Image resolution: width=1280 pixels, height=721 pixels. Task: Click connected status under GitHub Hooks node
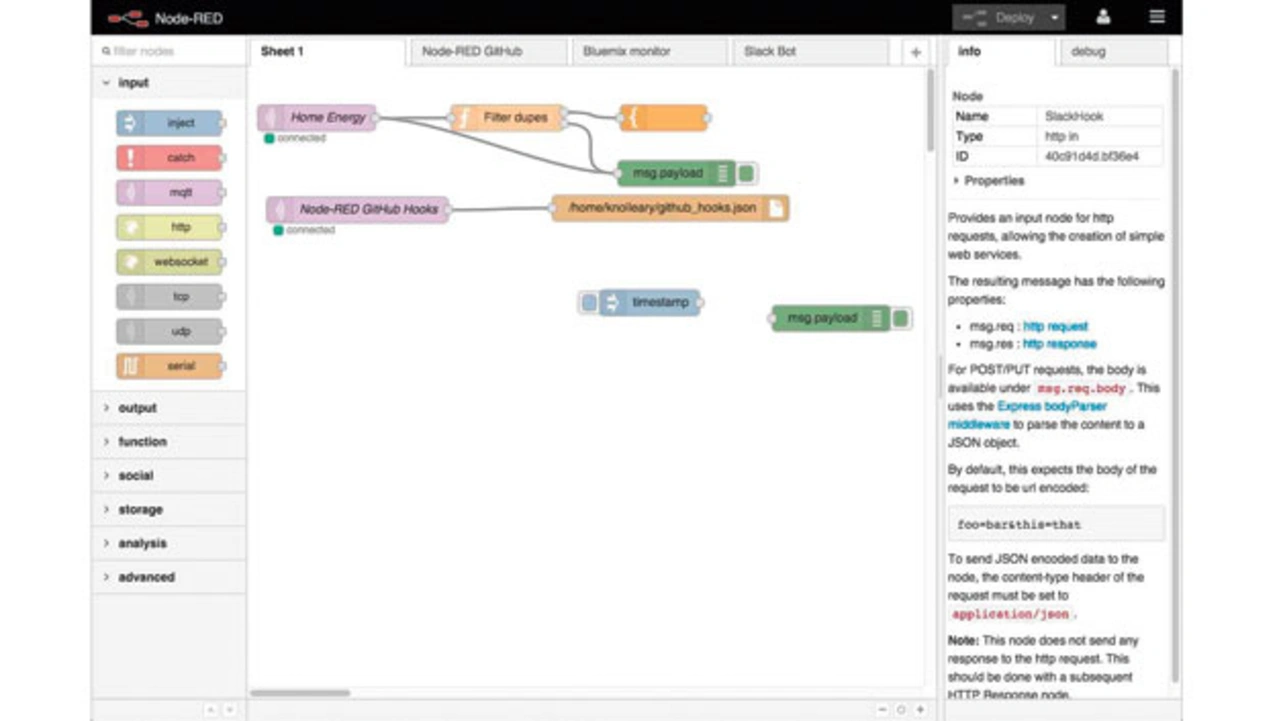(304, 231)
